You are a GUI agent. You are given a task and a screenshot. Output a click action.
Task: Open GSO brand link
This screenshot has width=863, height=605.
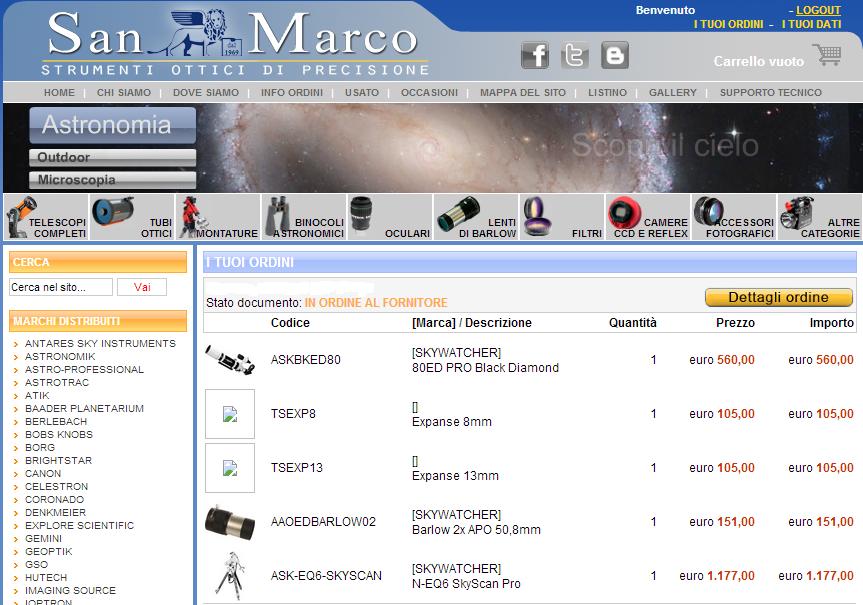tap(36, 564)
